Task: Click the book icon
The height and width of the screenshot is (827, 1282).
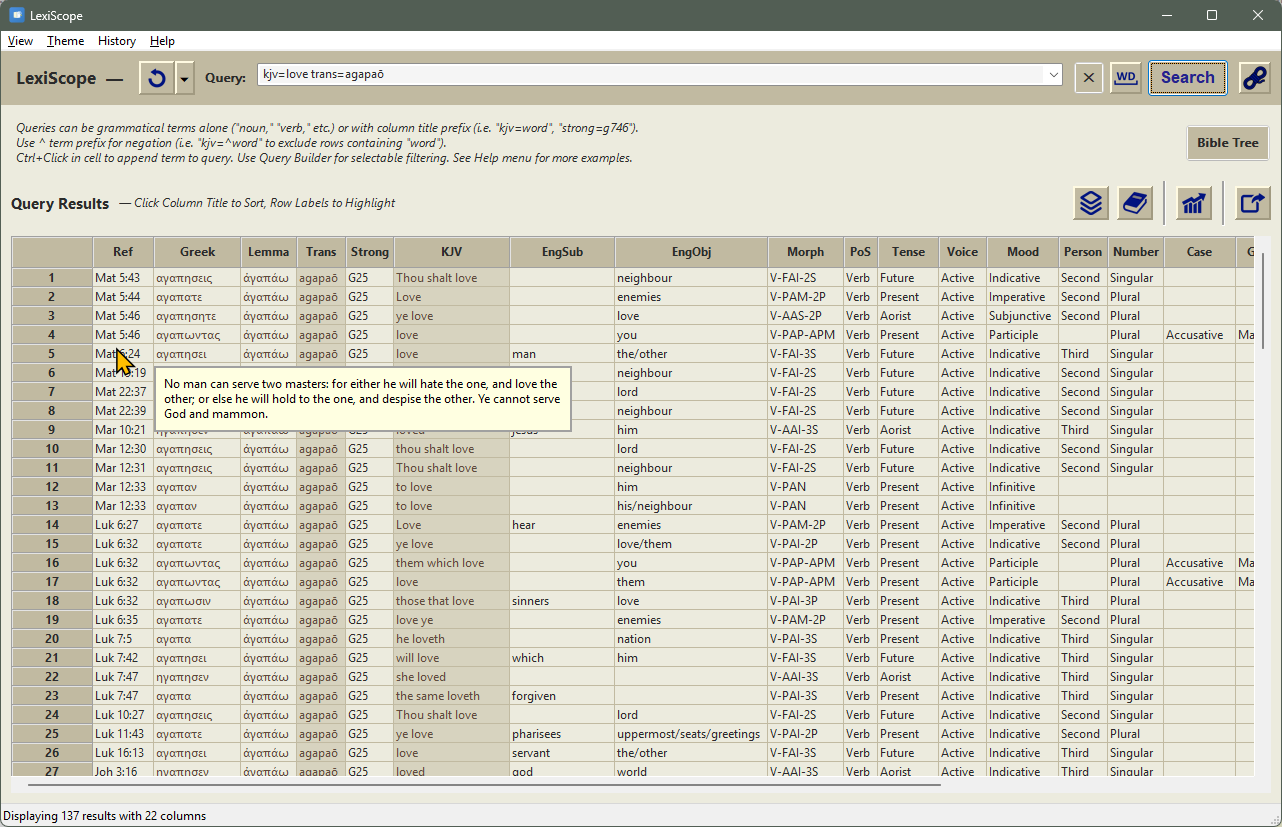Action: click(x=1134, y=203)
